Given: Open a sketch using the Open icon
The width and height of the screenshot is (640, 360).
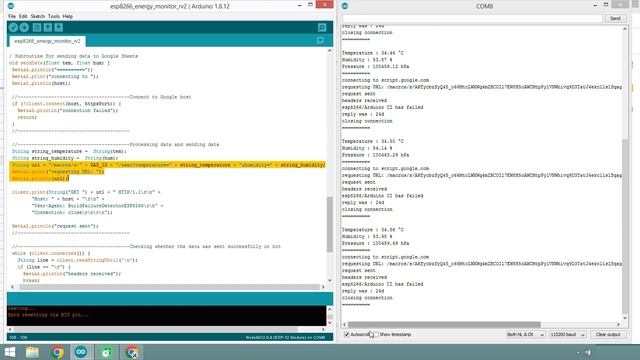Looking at the screenshot, I should (x=48, y=27).
